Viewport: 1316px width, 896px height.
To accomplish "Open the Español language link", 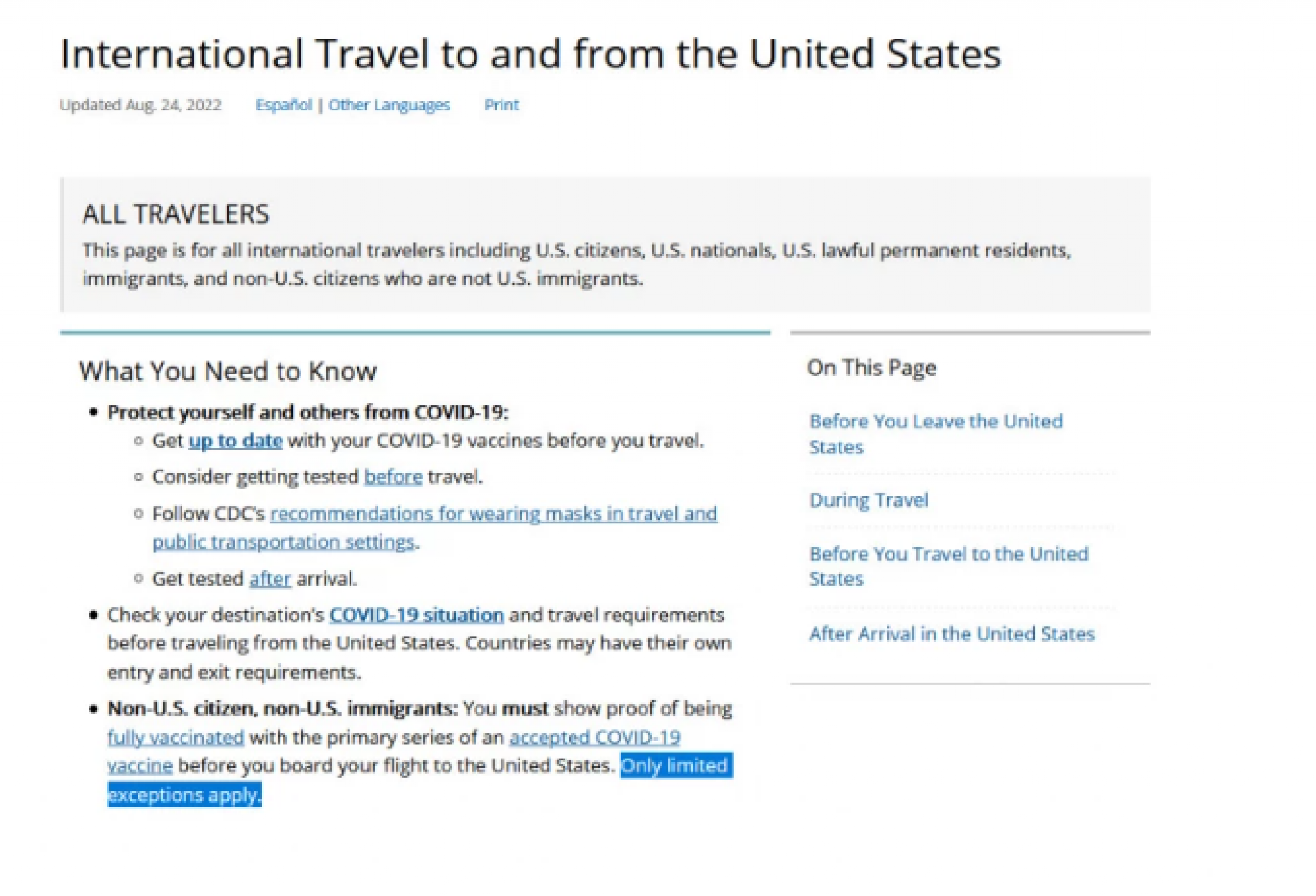I will coord(283,105).
